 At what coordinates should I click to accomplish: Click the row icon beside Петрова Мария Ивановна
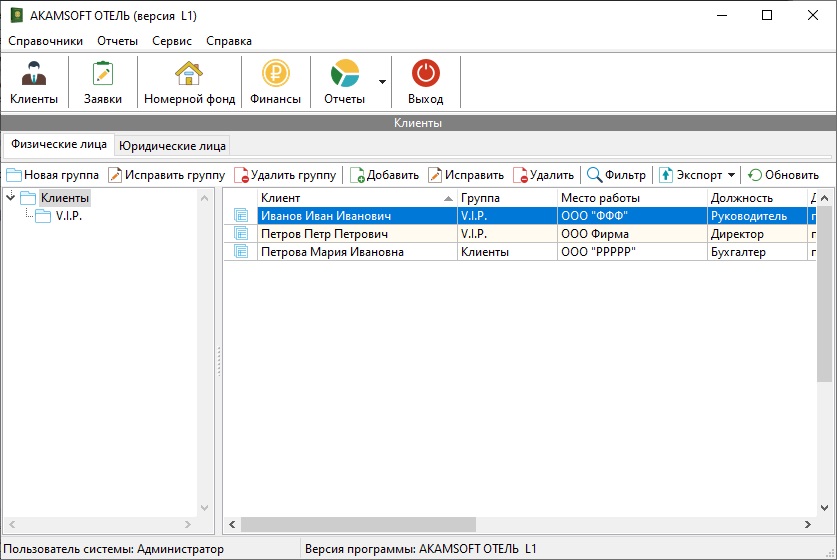[x=240, y=252]
